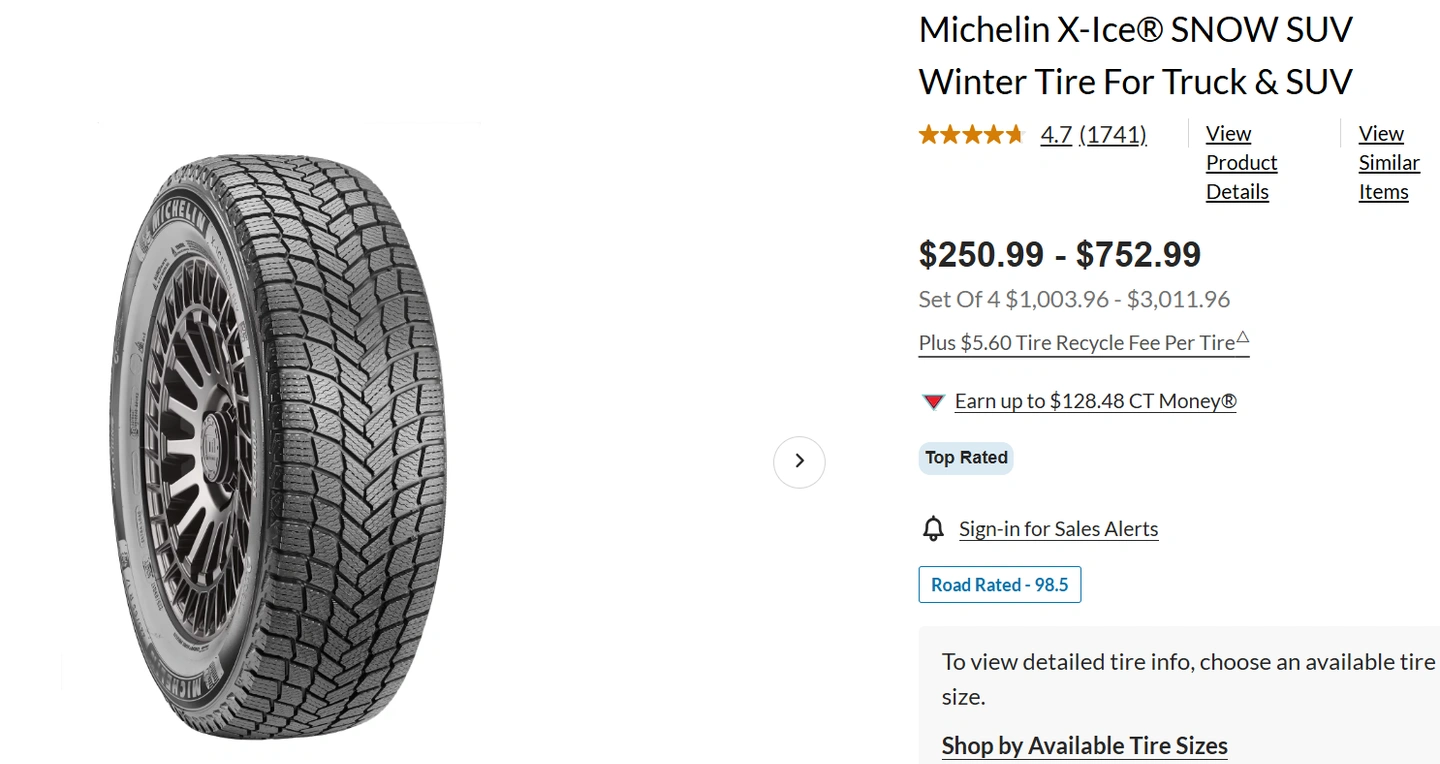This screenshot has height=764, width=1440.
Task: Click the red Canadian Tire triangle icon
Action: coord(933,402)
